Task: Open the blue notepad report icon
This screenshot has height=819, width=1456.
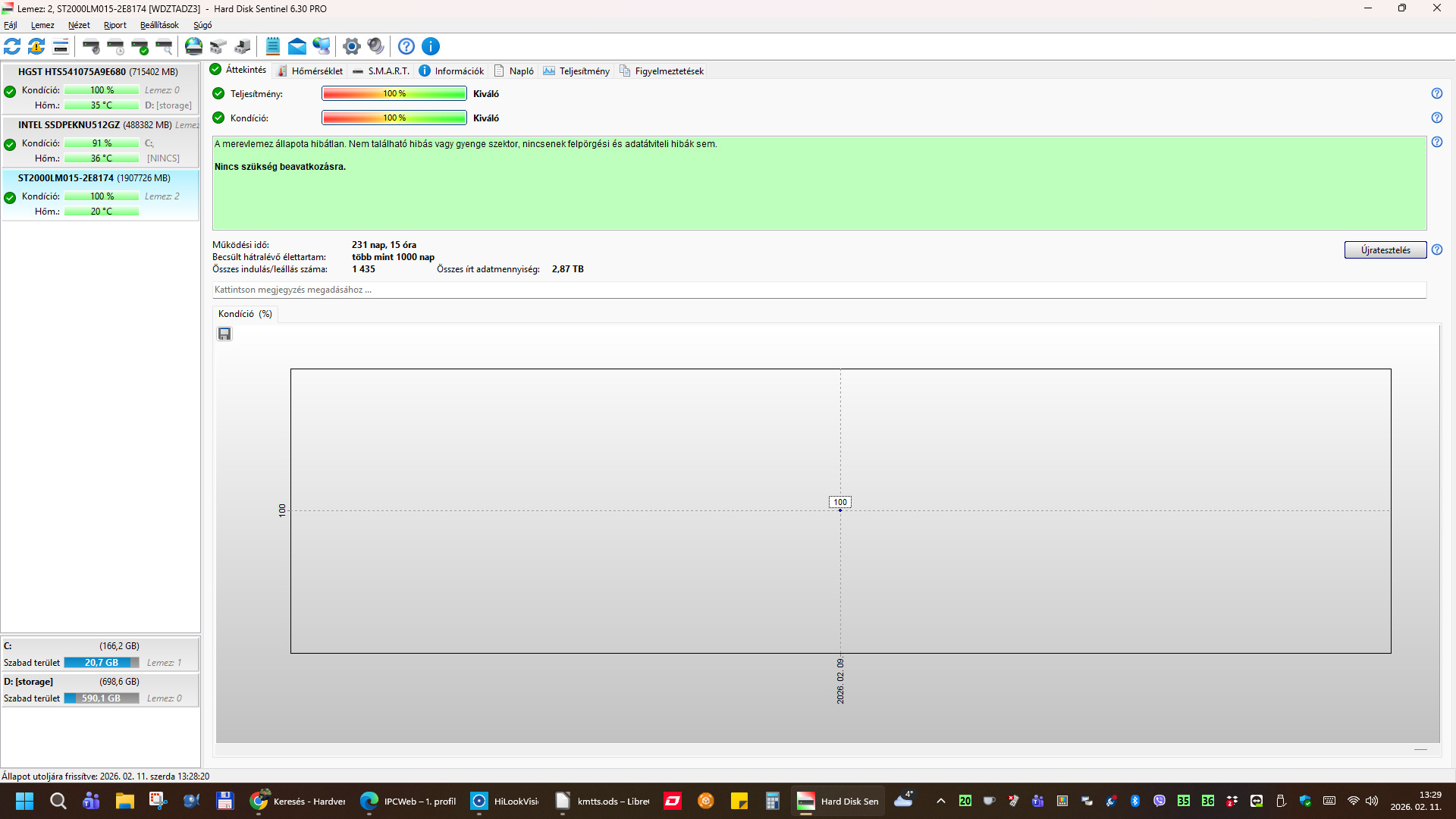Action: (273, 46)
